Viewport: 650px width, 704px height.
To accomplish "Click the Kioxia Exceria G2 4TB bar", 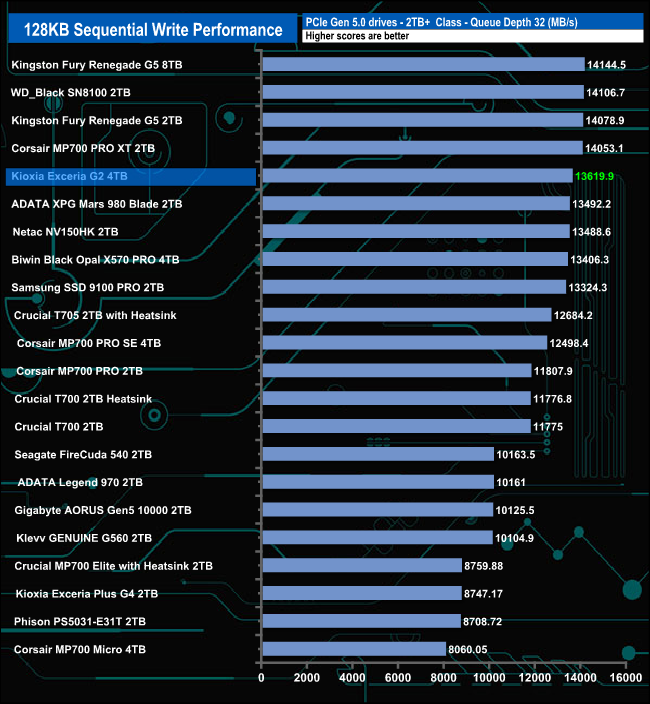I will click(417, 176).
